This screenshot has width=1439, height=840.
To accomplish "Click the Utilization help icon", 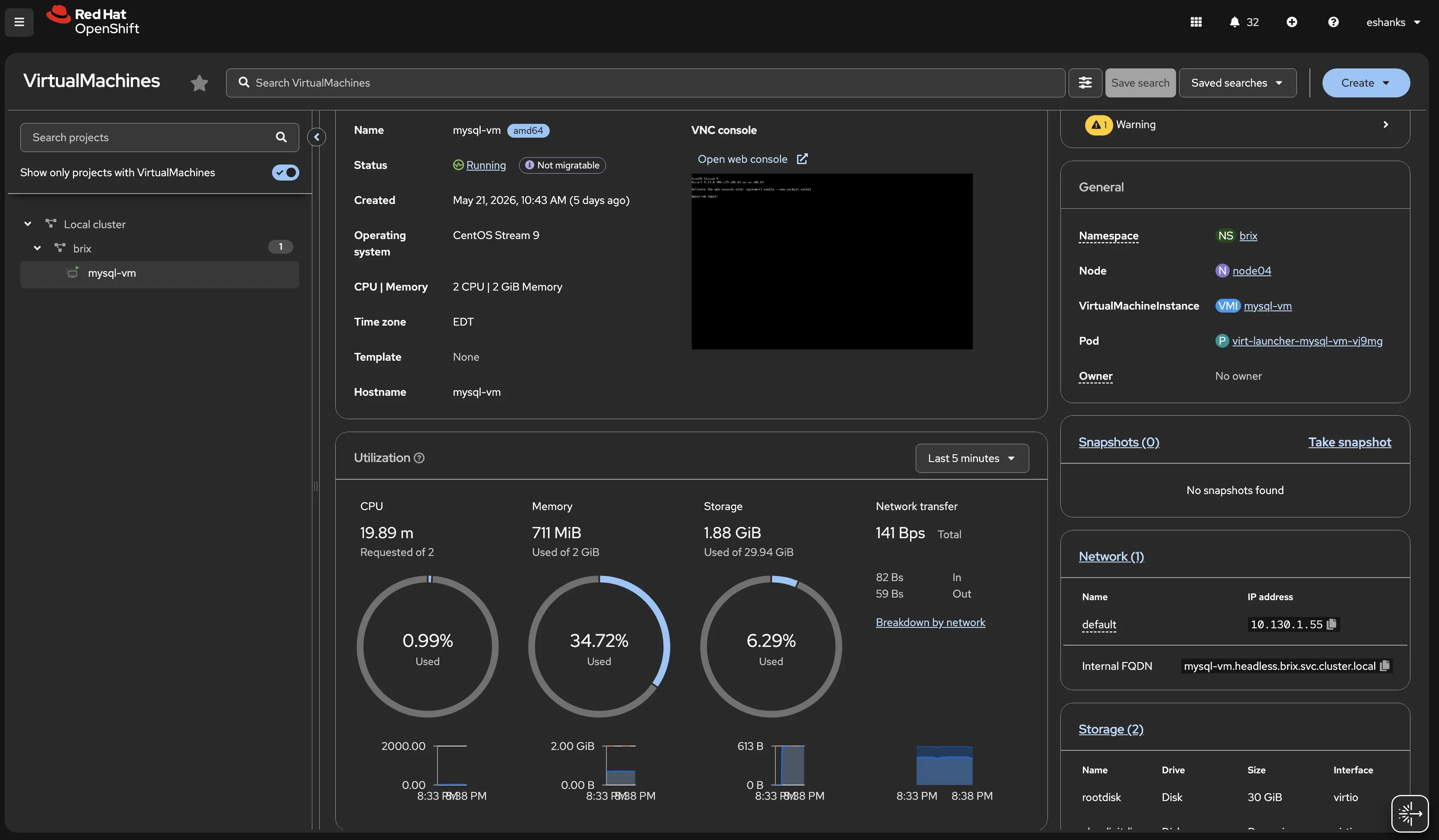I will click(419, 458).
